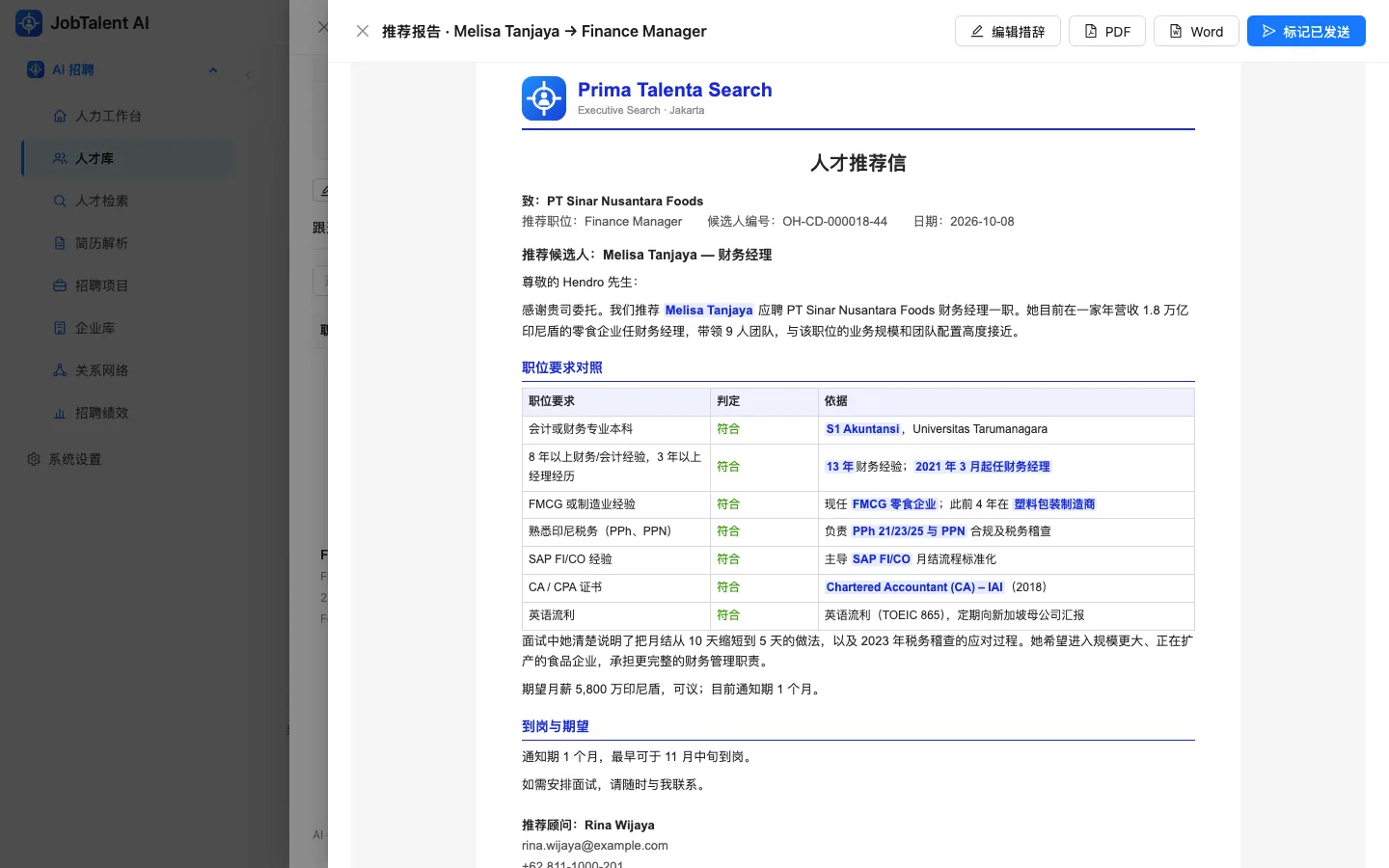1389x868 pixels.
Task: Click the highlighted S1 Akuntansi text
Action: pyautogui.click(x=862, y=429)
